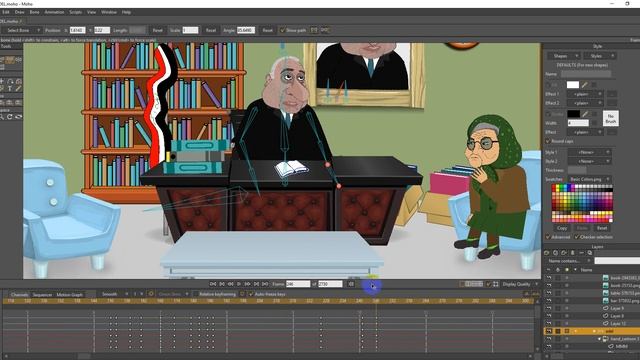Open the Display Quality dropdown
This screenshot has width=640, height=360.
pos(520,284)
